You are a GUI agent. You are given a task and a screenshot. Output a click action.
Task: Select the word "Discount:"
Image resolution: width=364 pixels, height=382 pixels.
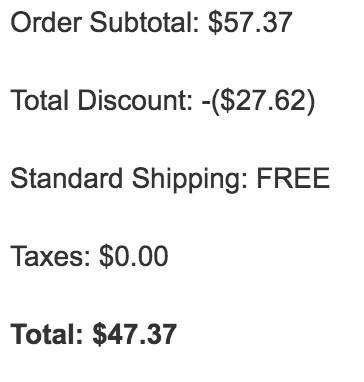[x=135, y=100]
